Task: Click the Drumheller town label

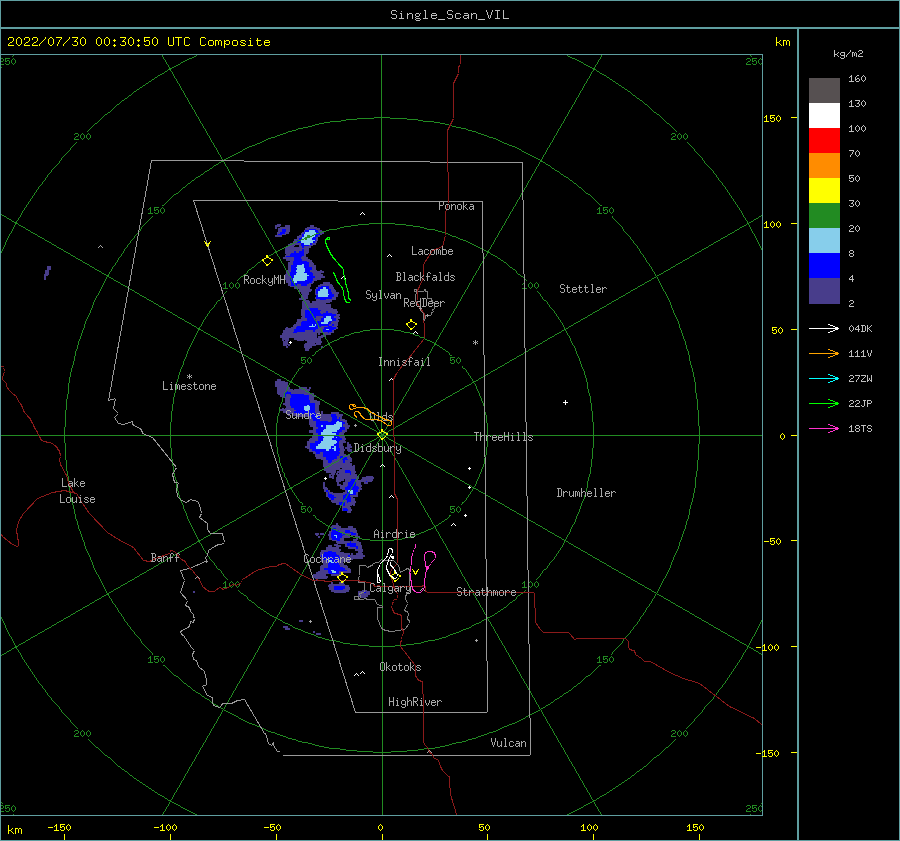Action: pos(586,493)
